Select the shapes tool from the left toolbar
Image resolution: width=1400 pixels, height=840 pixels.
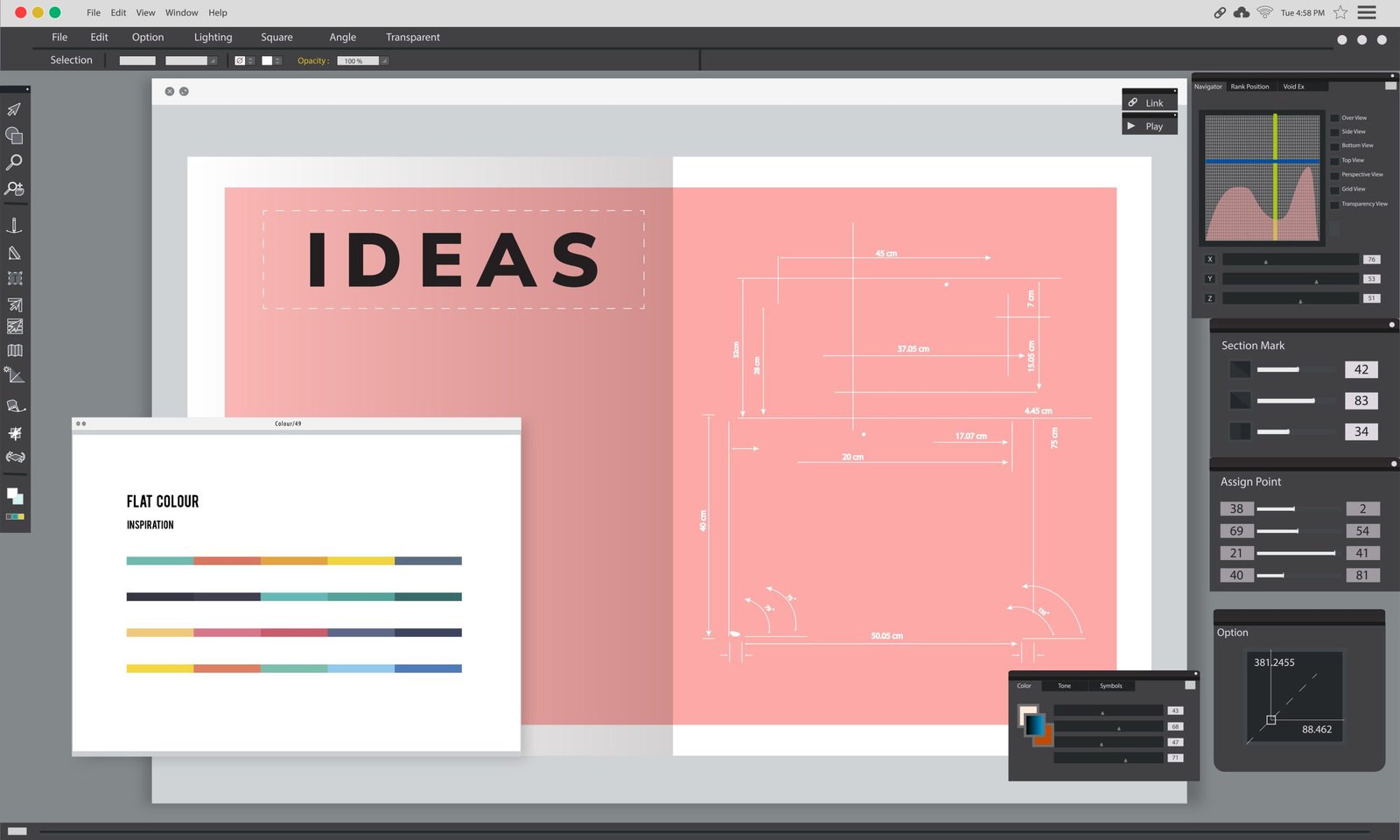(14, 136)
